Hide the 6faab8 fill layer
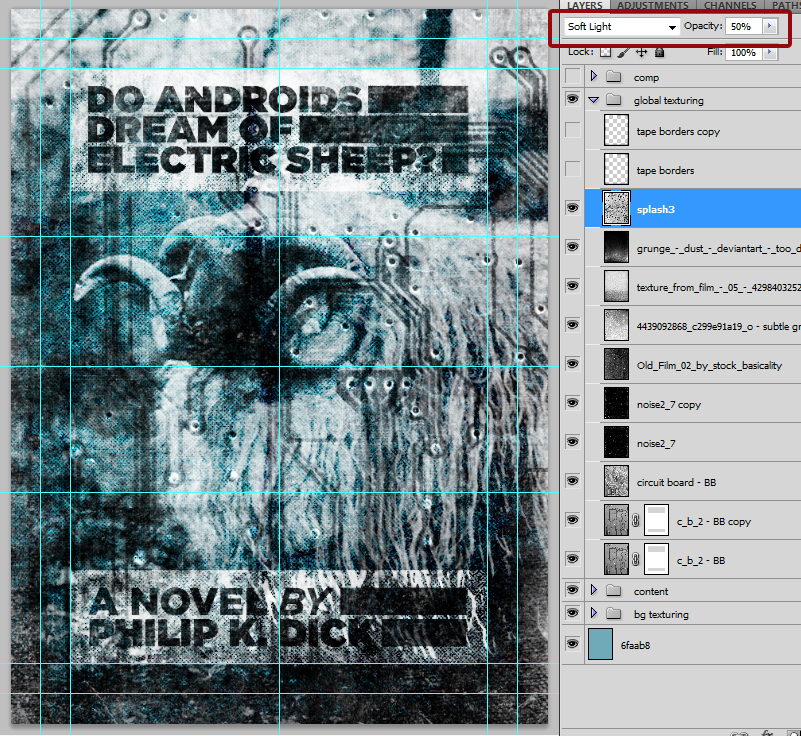The image size is (801, 736). [x=573, y=644]
